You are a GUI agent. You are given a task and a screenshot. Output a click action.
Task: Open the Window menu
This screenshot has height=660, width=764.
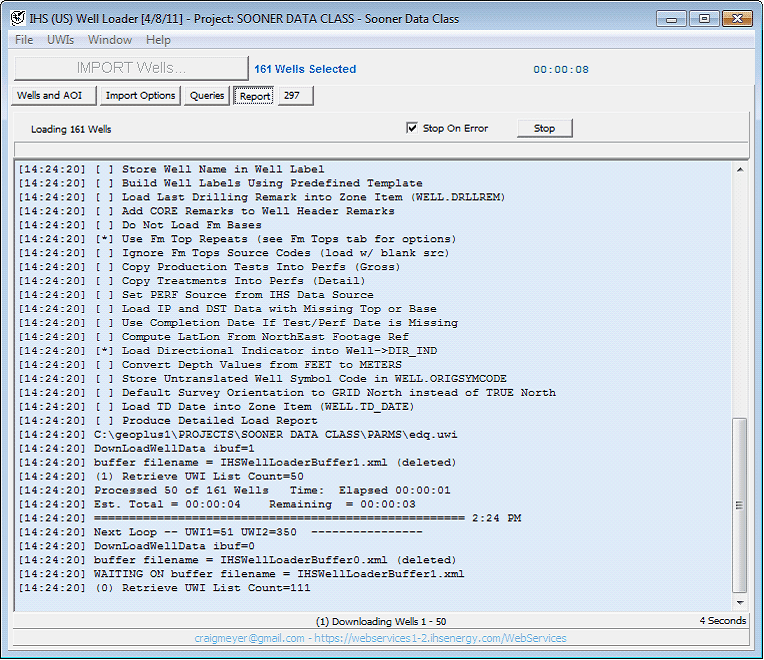(109, 40)
